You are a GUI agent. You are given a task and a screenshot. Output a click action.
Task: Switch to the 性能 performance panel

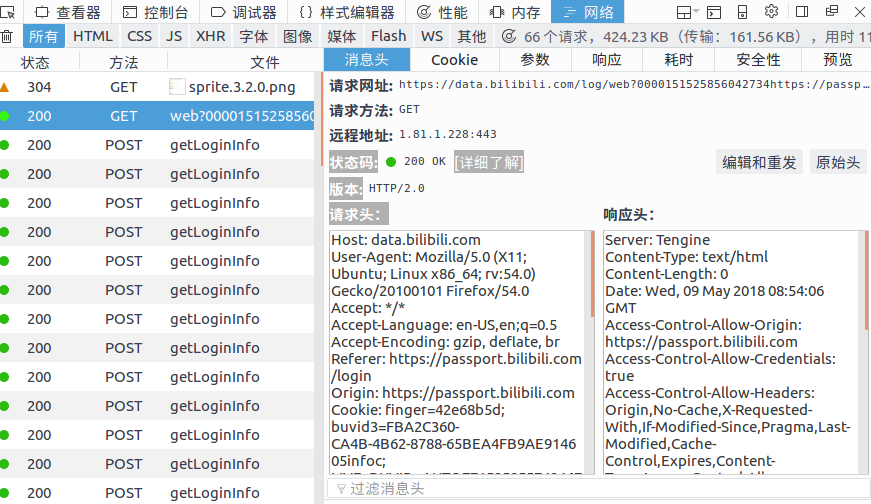[442, 12]
